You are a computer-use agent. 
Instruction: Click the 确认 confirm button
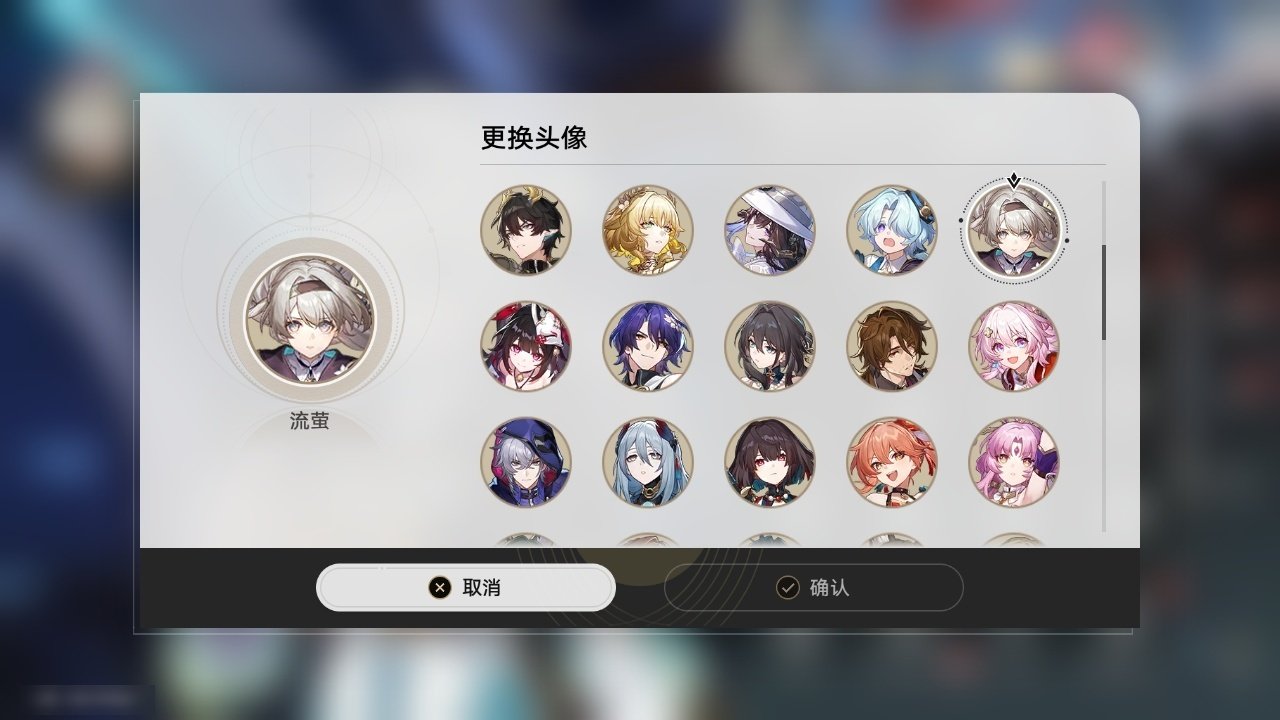click(814, 587)
